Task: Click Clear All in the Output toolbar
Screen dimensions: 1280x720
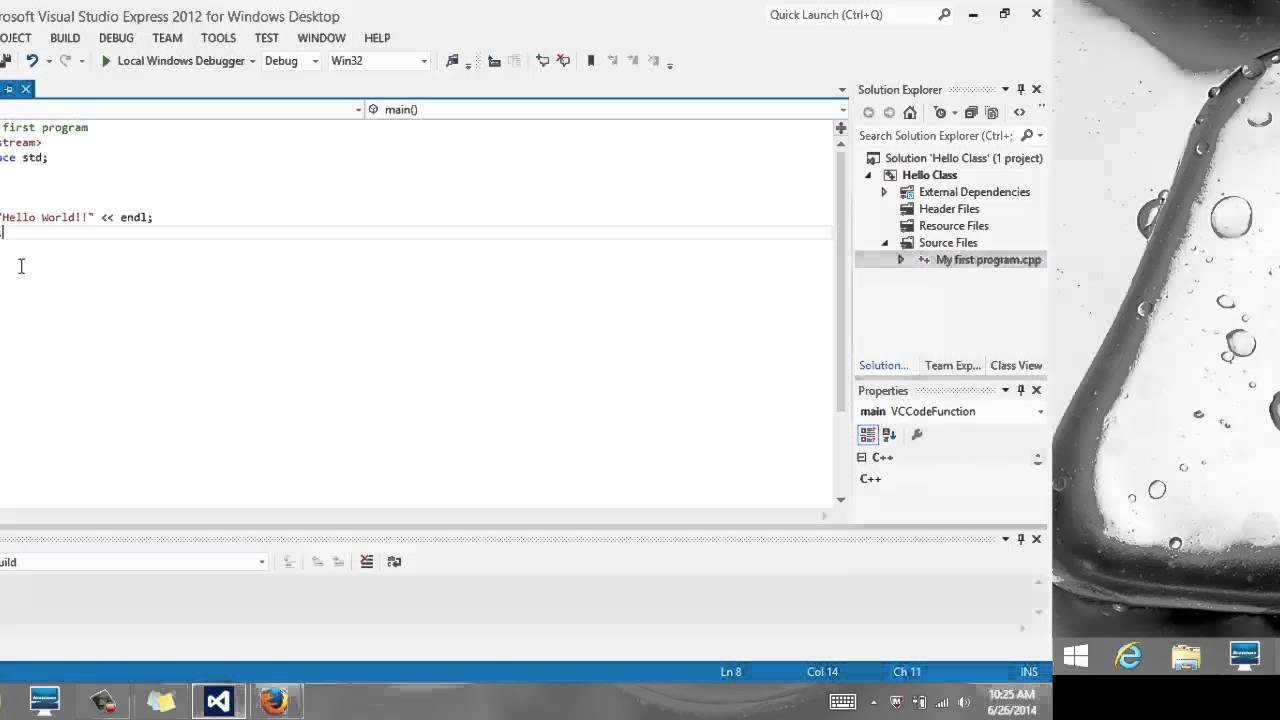Action: point(367,562)
